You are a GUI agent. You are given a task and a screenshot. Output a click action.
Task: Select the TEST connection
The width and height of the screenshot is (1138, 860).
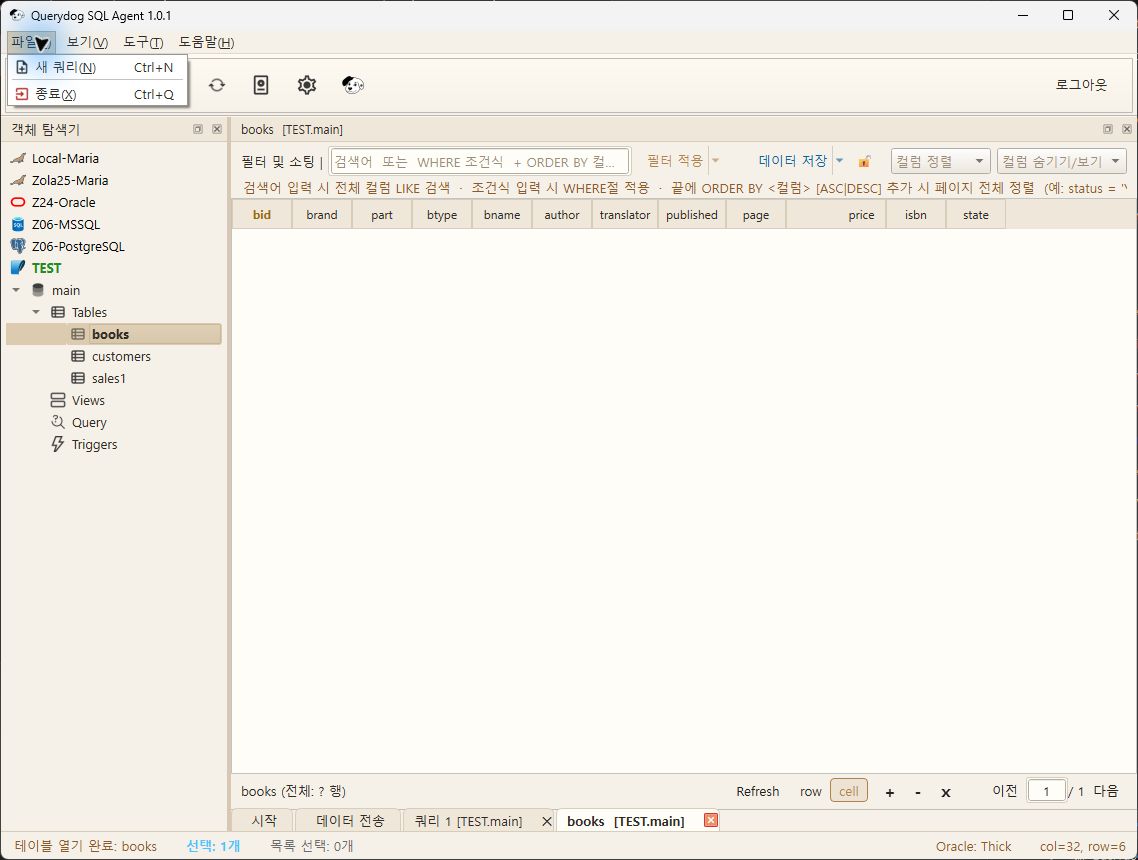46,268
